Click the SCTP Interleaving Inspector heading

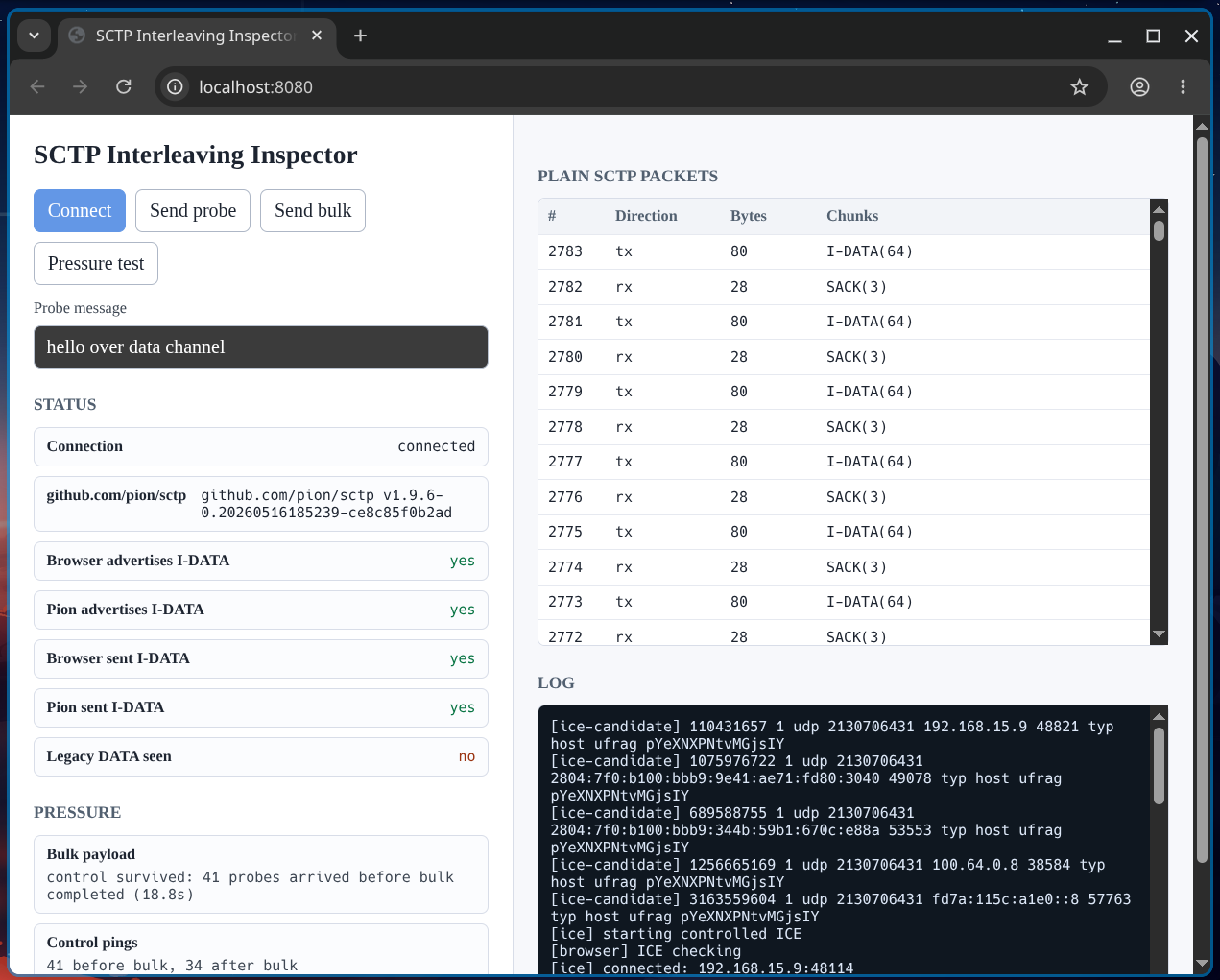[196, 155]
